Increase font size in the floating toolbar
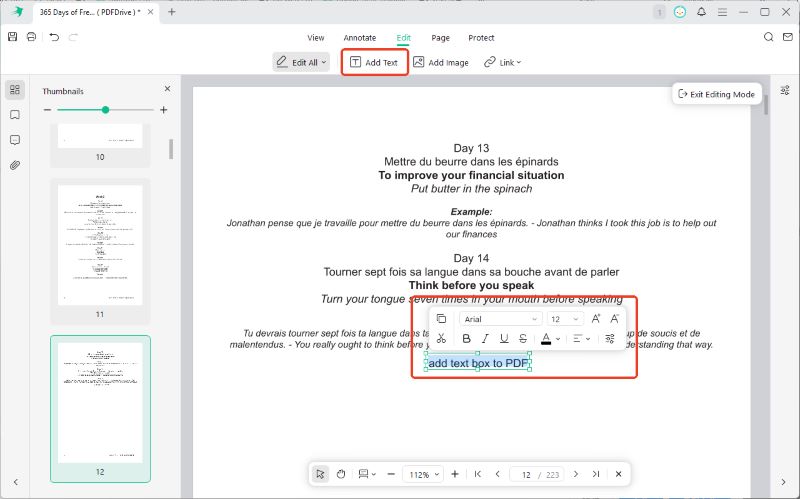Viewport: 800px width, 499px height. click(x=595, y=319)
